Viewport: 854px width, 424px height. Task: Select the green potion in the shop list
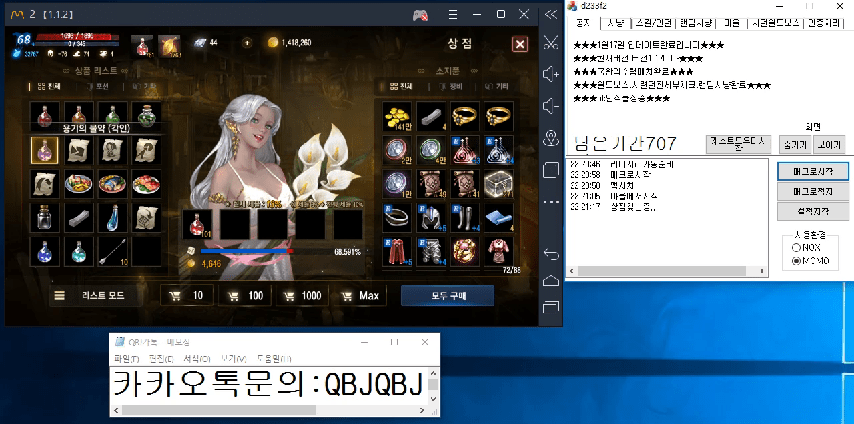point(112,115)
